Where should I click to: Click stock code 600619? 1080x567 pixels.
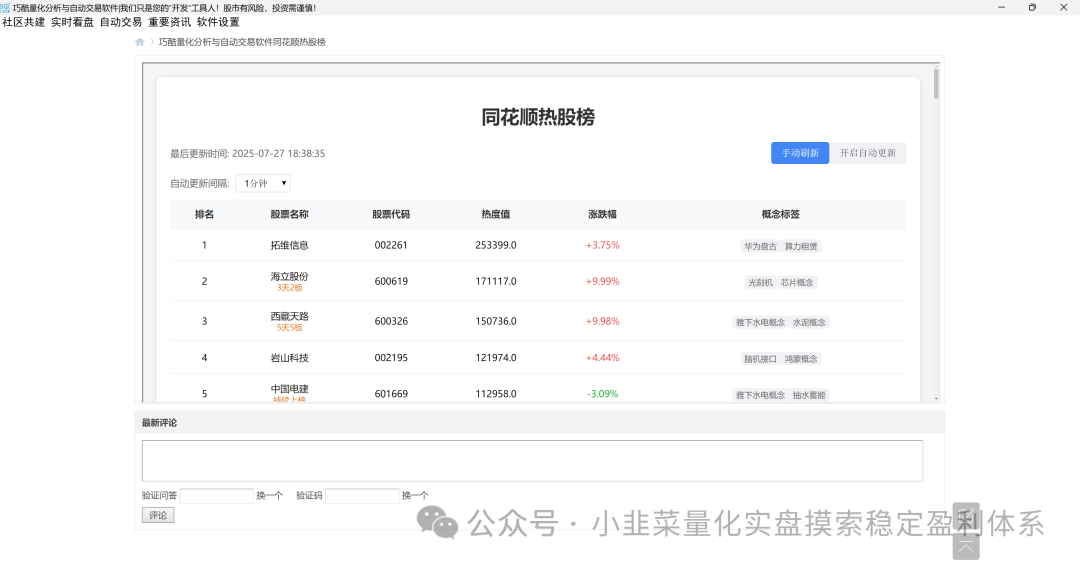pyautogui.click(x=391, y=281)
